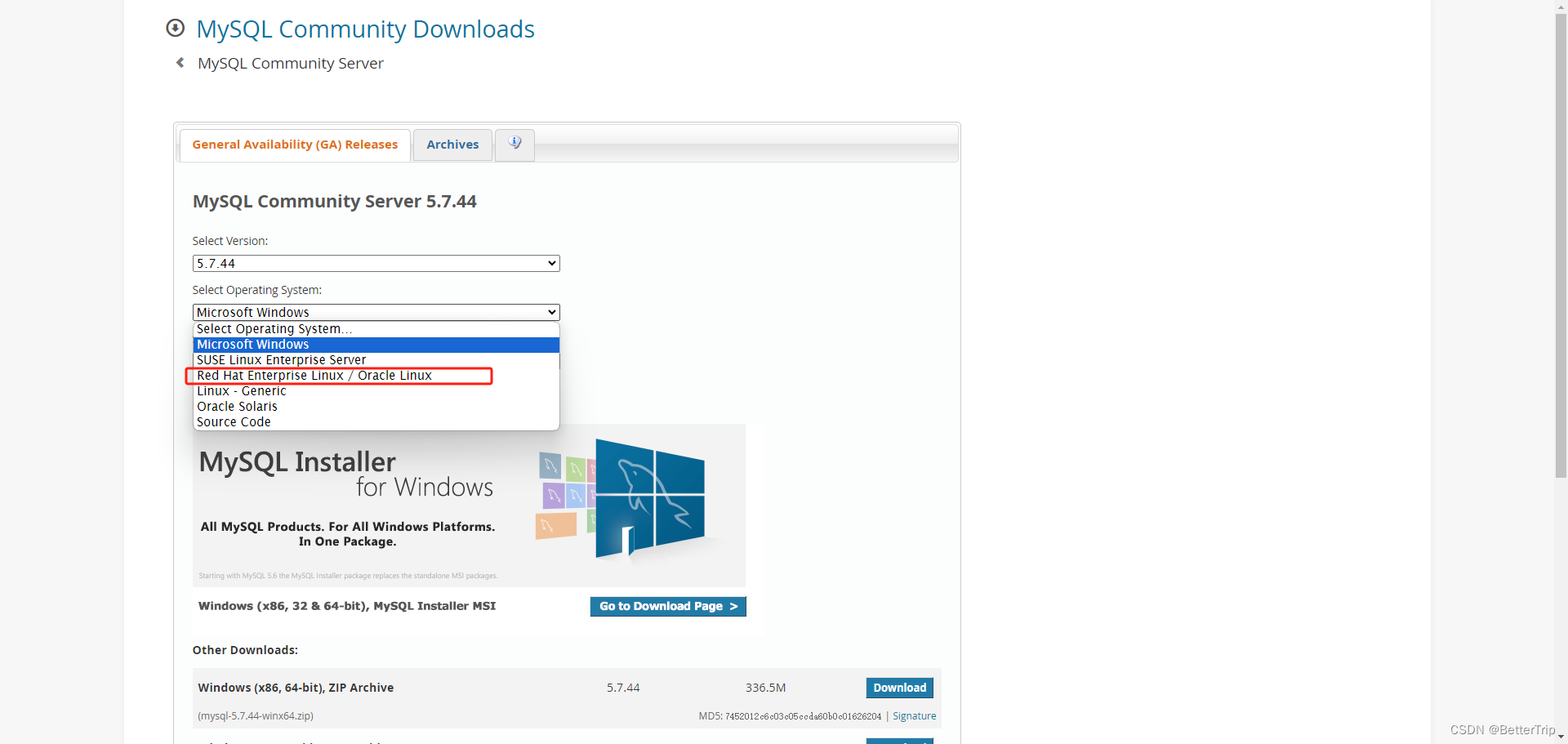Open the information icon tab
The height and width of the screenshot is (744, 1568).
[514, 144]
